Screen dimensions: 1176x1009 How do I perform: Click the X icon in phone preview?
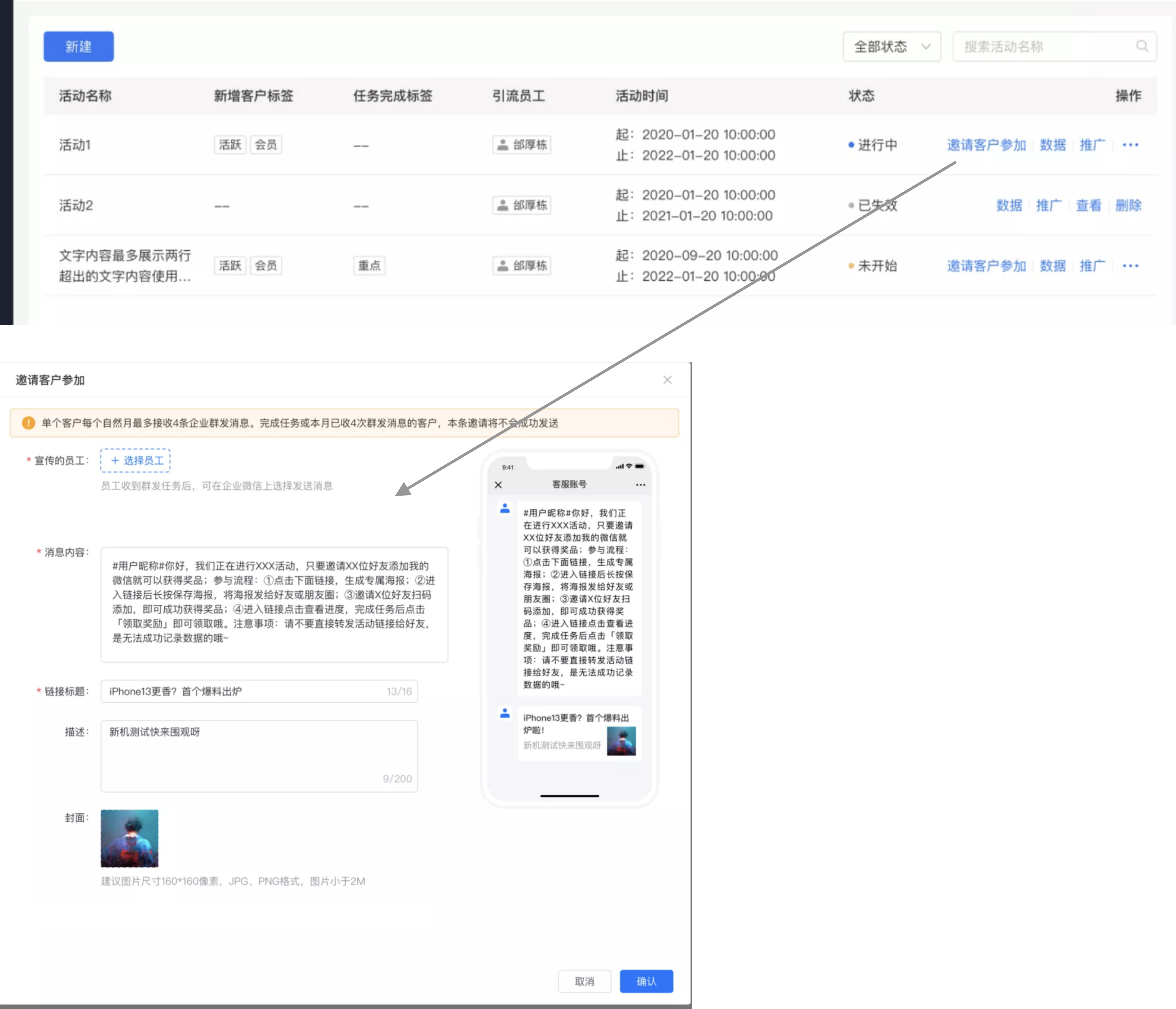498,485
